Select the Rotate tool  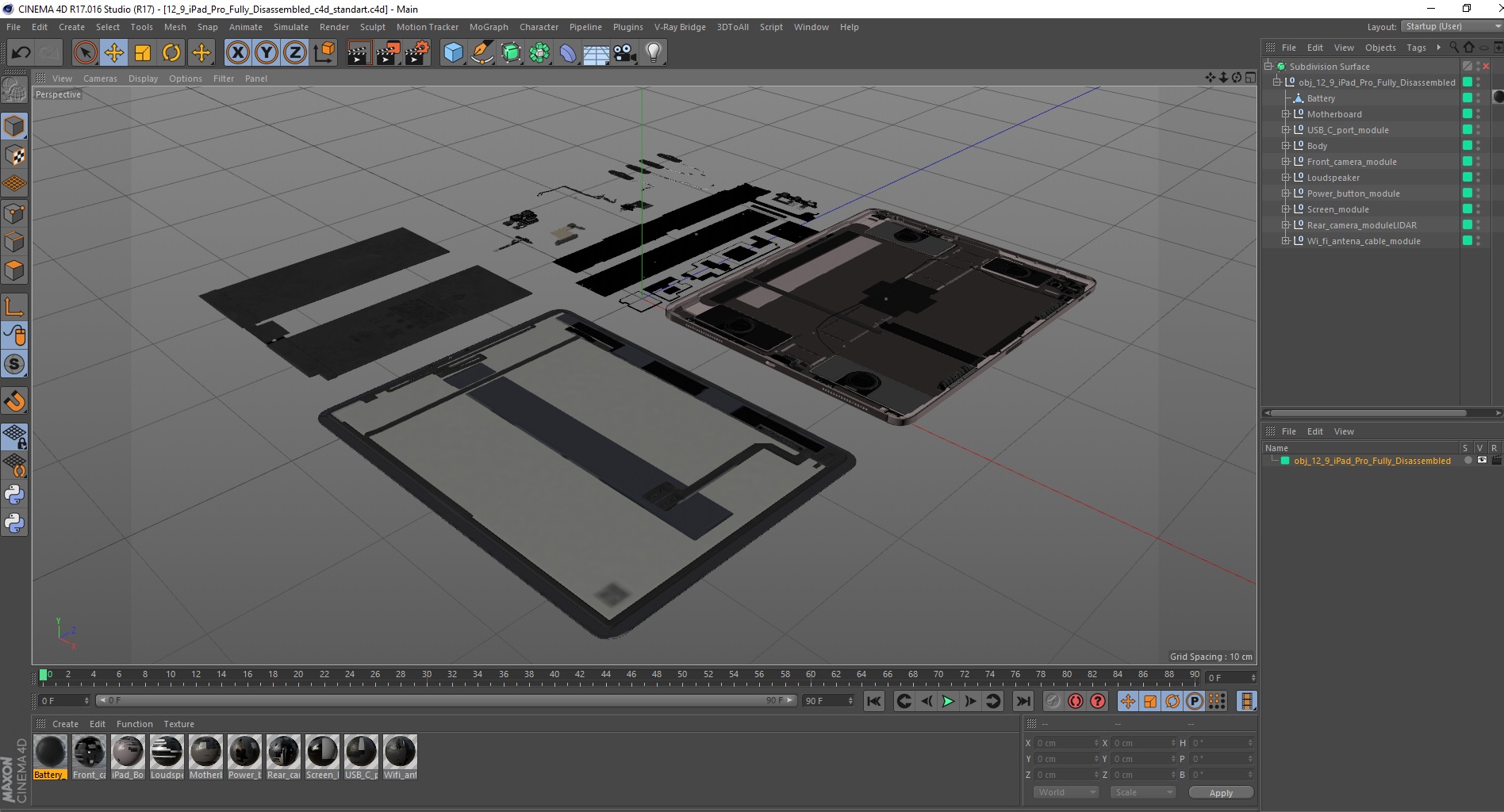pos(171,53)
